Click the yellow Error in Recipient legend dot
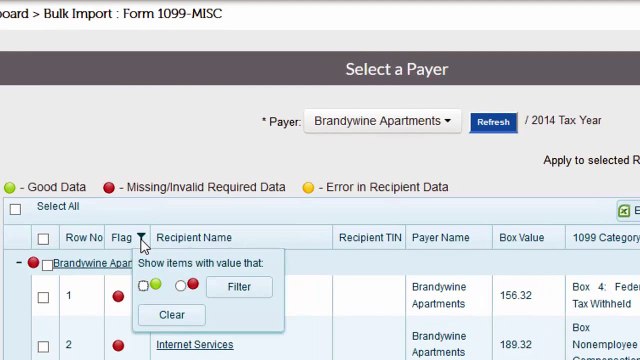640x360 pixels. pyautogui.click(x=308, y=187)
